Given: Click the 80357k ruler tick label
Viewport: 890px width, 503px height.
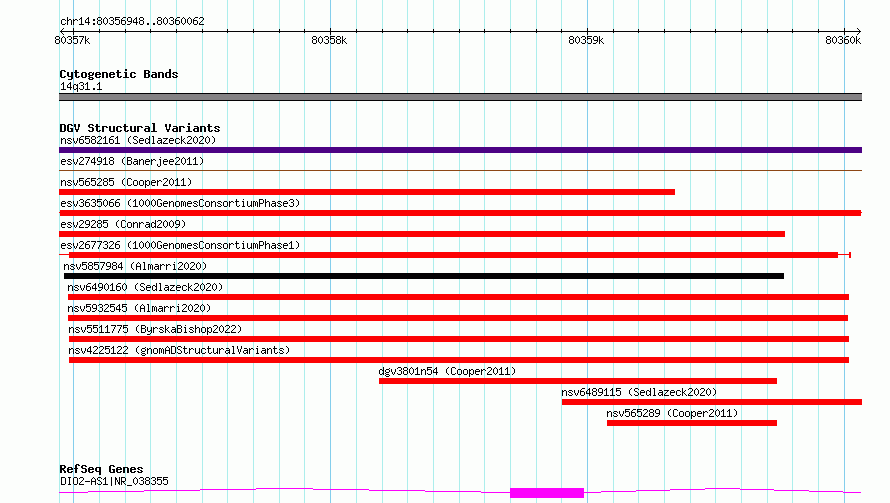Looking at the screenshot, I should click(x=72, y=40).
